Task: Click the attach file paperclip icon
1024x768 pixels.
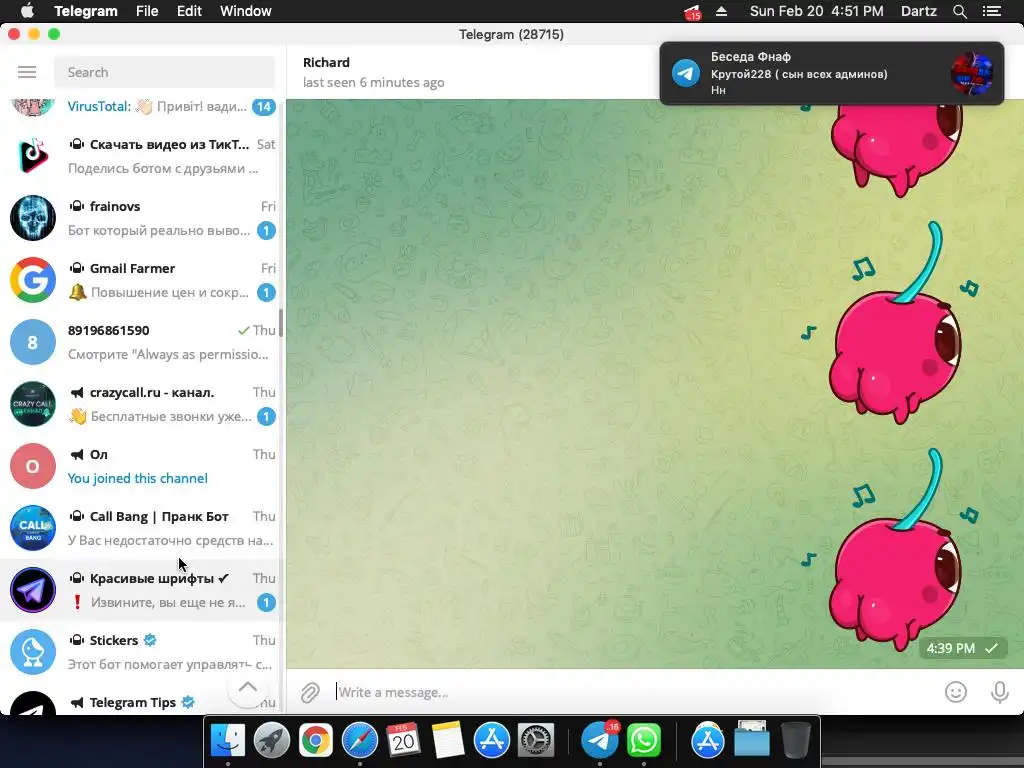Action: [310, 692]
